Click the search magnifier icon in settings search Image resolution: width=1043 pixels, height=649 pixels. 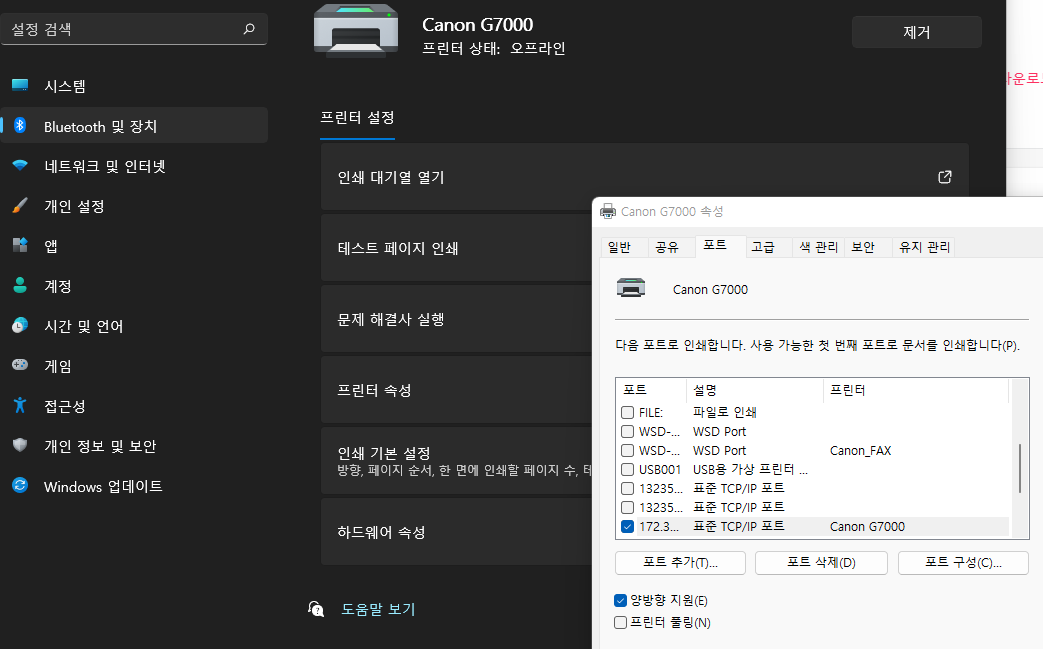click(x=249, y=29)
